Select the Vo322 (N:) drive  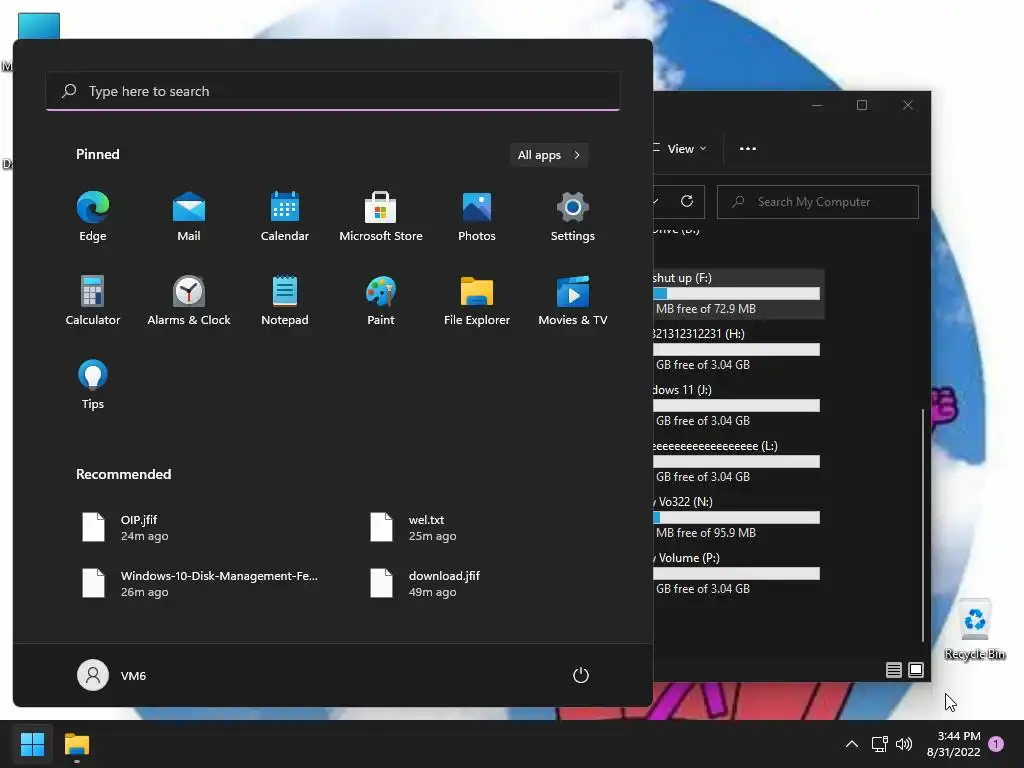(x=738, y=517)
